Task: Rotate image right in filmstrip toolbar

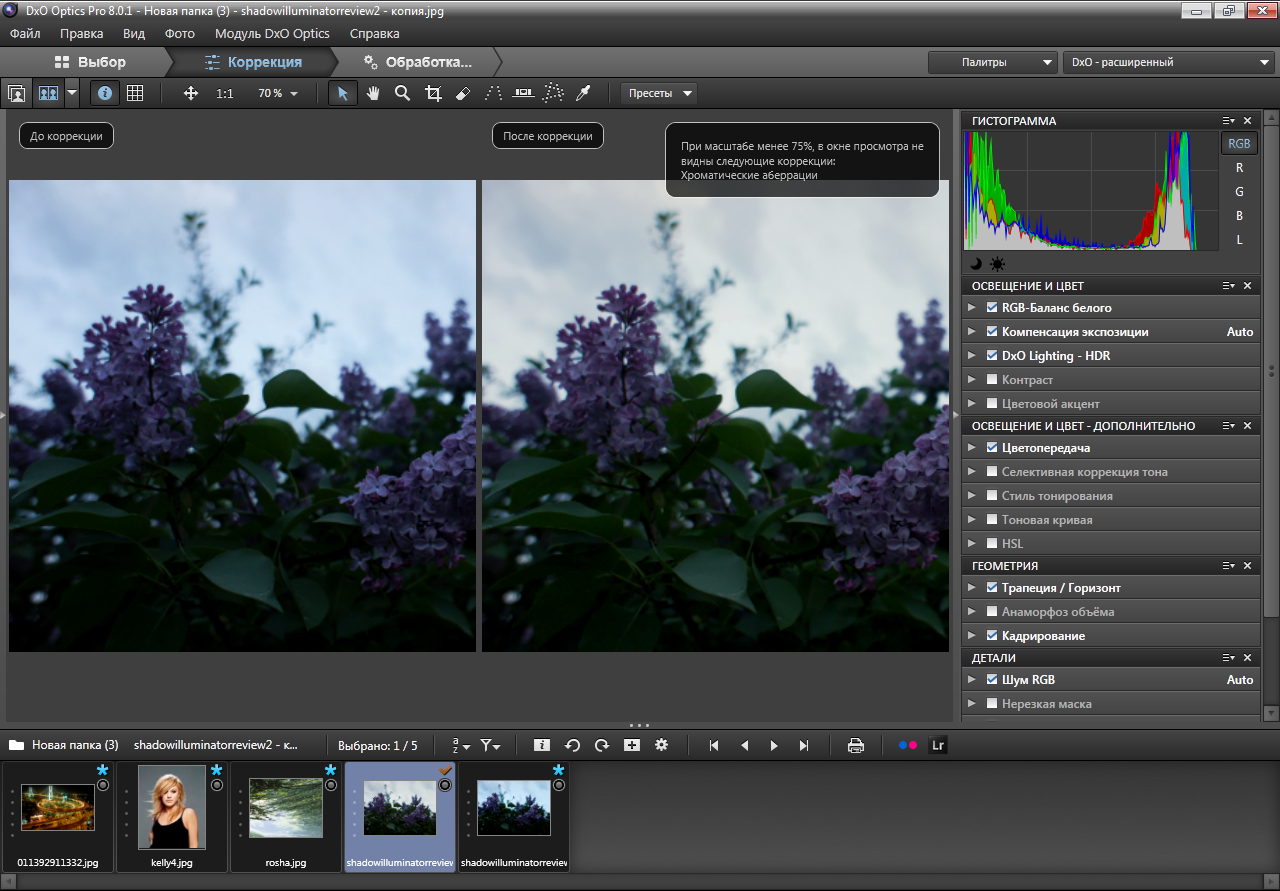Action: click(x=602, y=745)
